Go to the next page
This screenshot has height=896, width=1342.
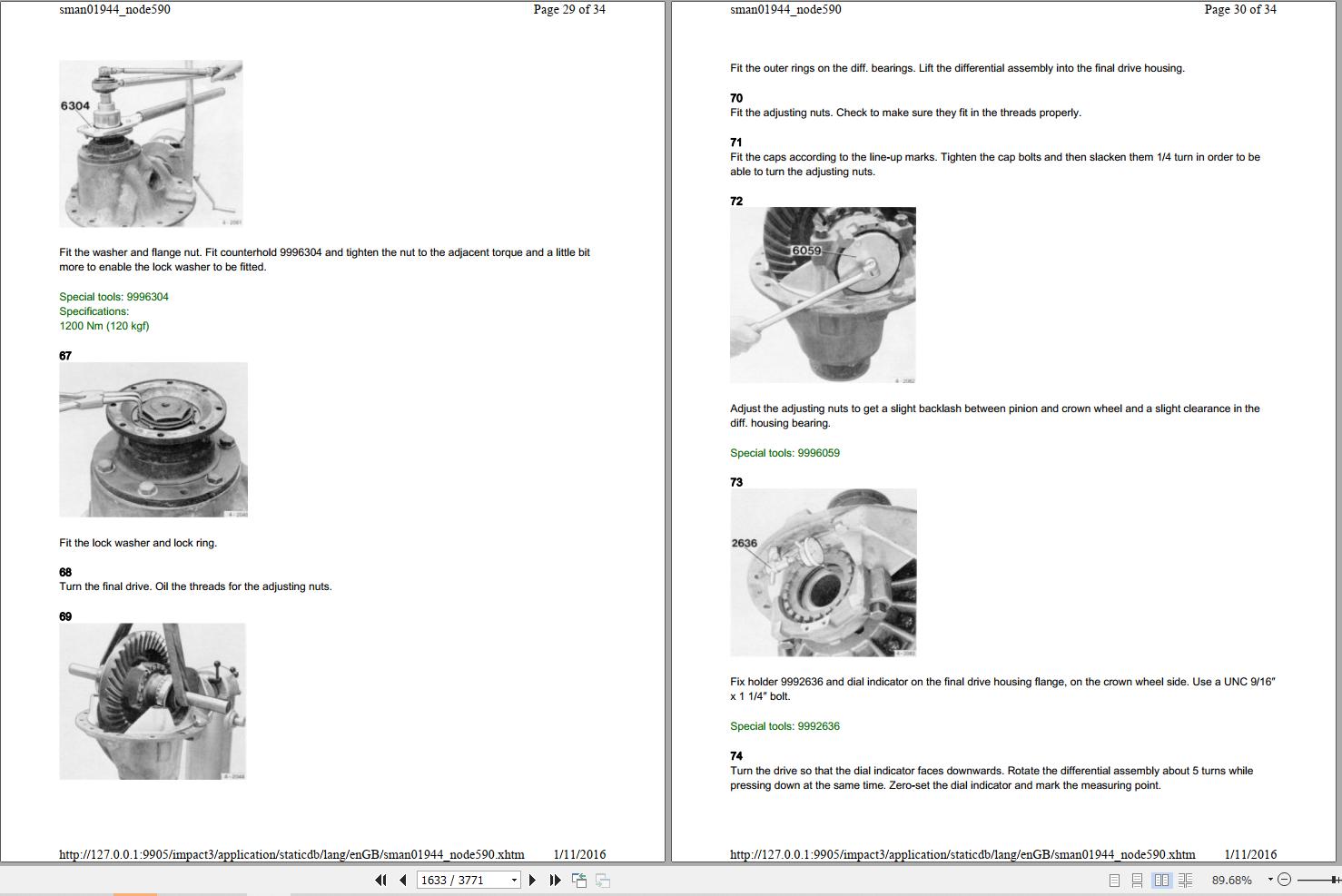tap(532, 880)
